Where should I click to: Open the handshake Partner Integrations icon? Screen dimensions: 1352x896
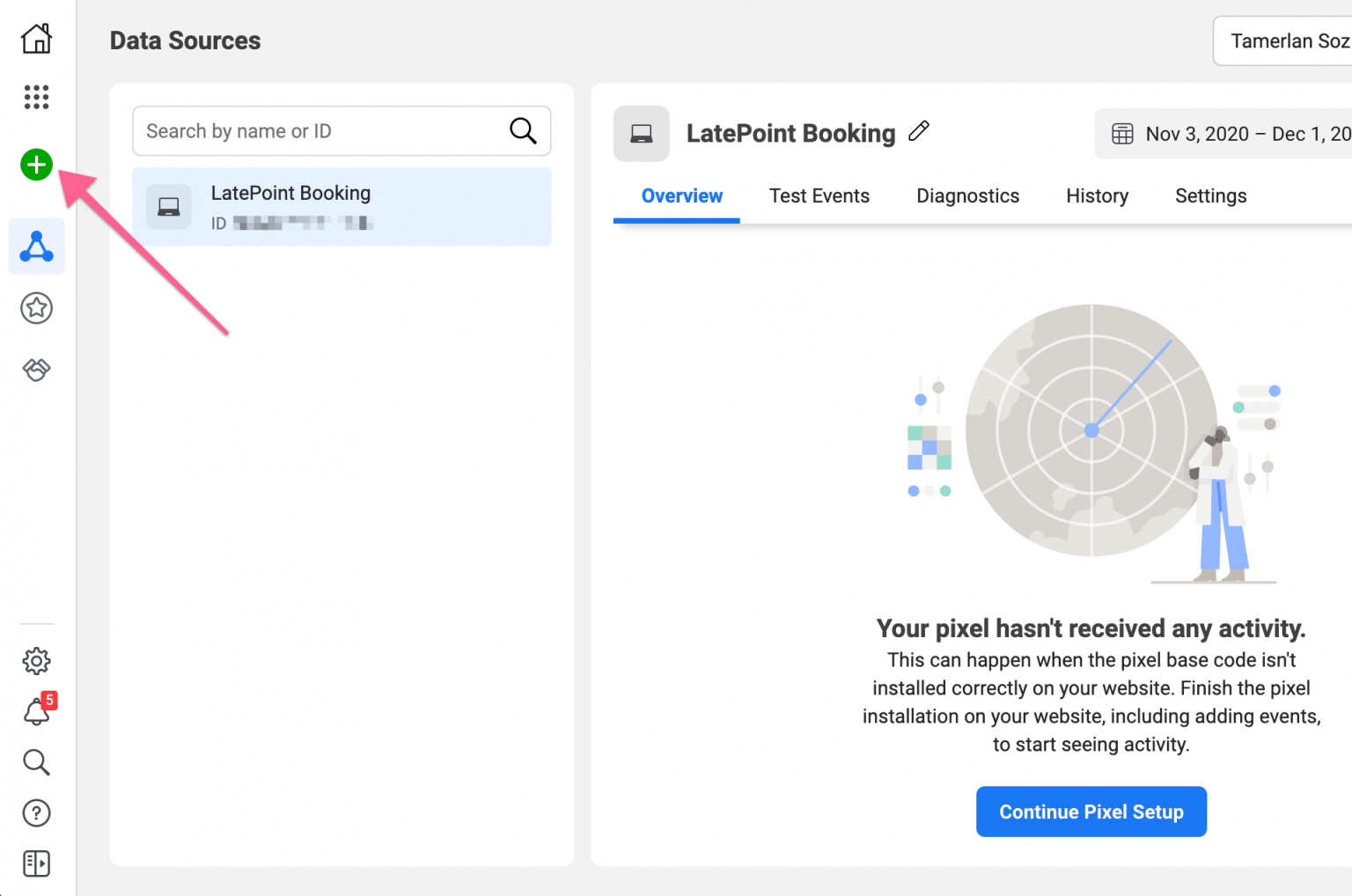coord(36,370)
